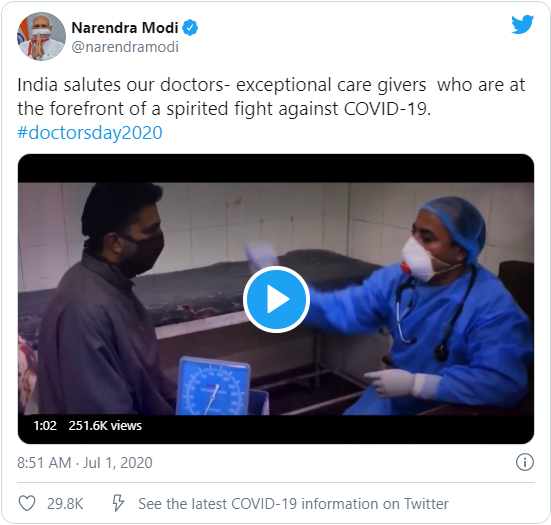The height and width of the screenshot is (525, 551).
Task: Like the tweet with the heart icon
Action: (x=27, y=503)
